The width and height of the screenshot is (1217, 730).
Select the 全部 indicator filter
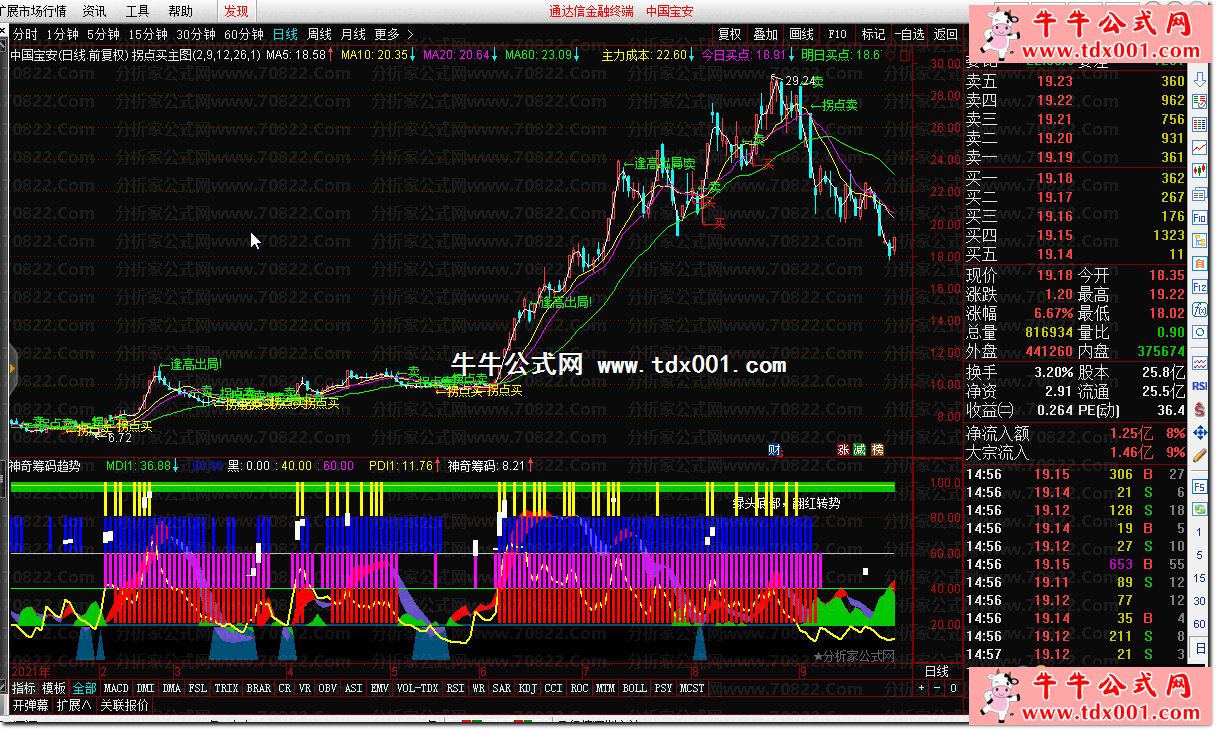[85, 688]
